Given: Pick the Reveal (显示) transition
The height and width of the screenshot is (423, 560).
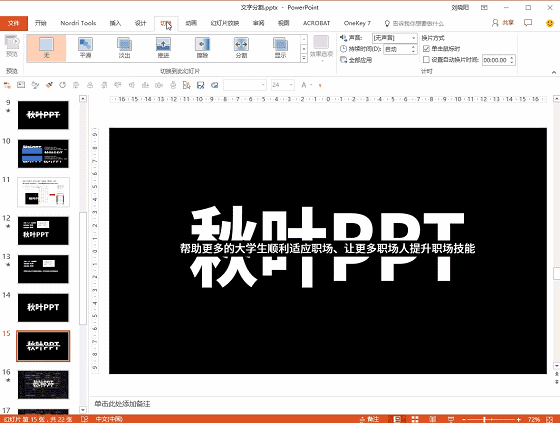Looking at the screenshot, I should coord(280,48).
